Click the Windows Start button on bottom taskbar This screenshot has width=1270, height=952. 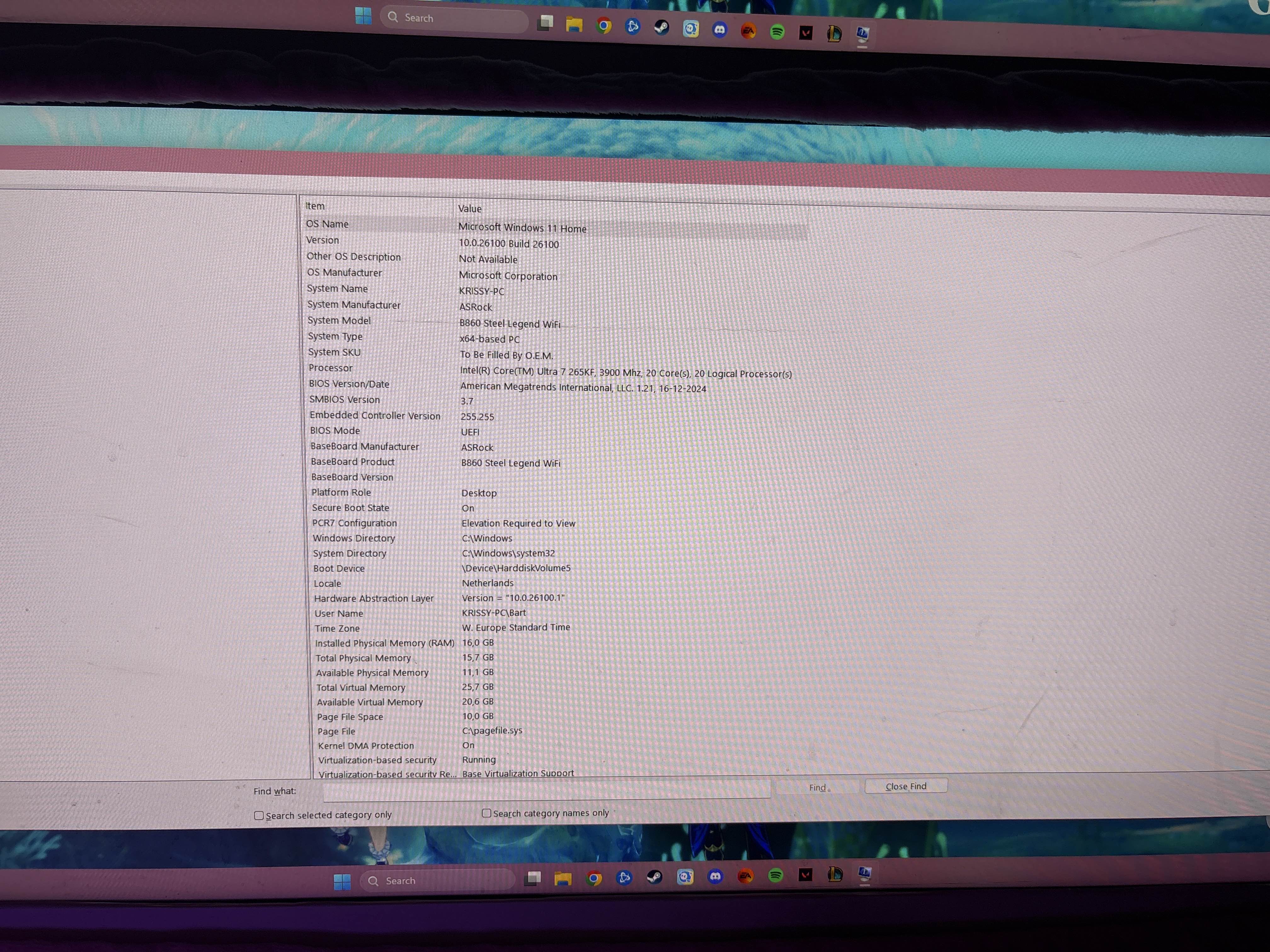point(342,881)
